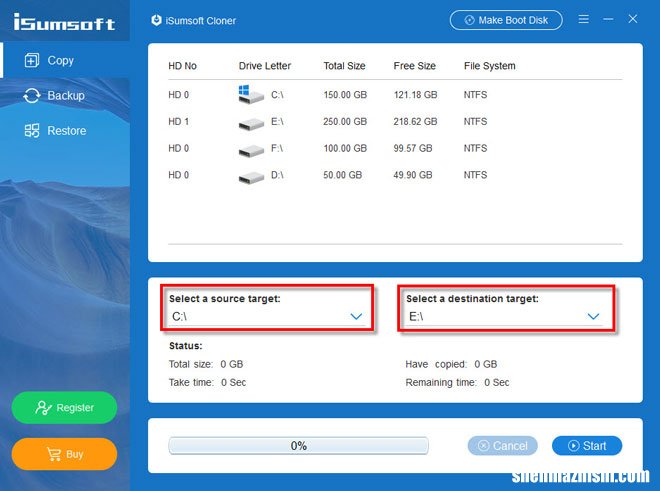Expand the destination target dropdown arrow
Image resolution: width=660 pixels, height=491 pixels.
pos(593,316)
